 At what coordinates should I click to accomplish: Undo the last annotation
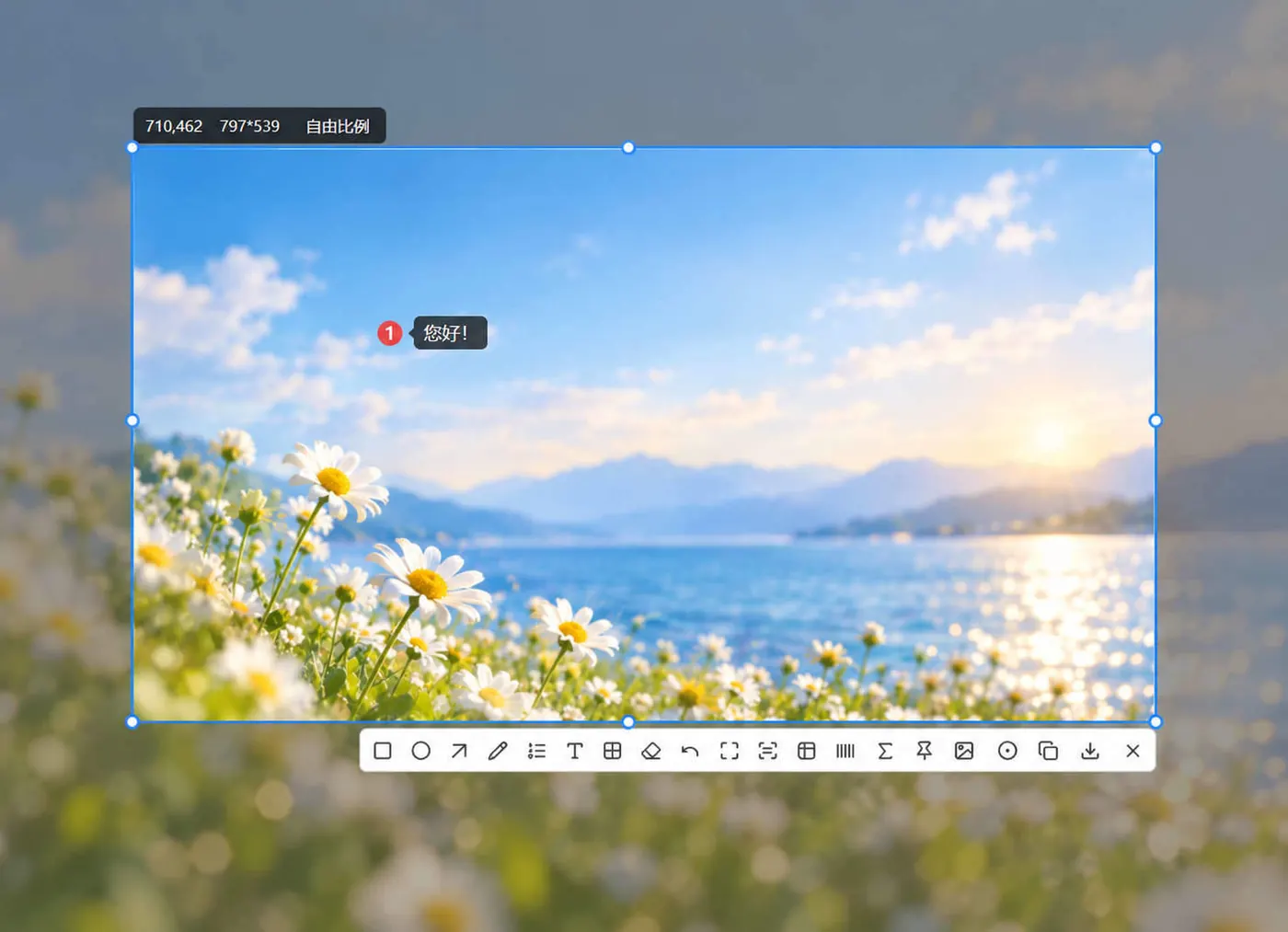coord(690,751)
